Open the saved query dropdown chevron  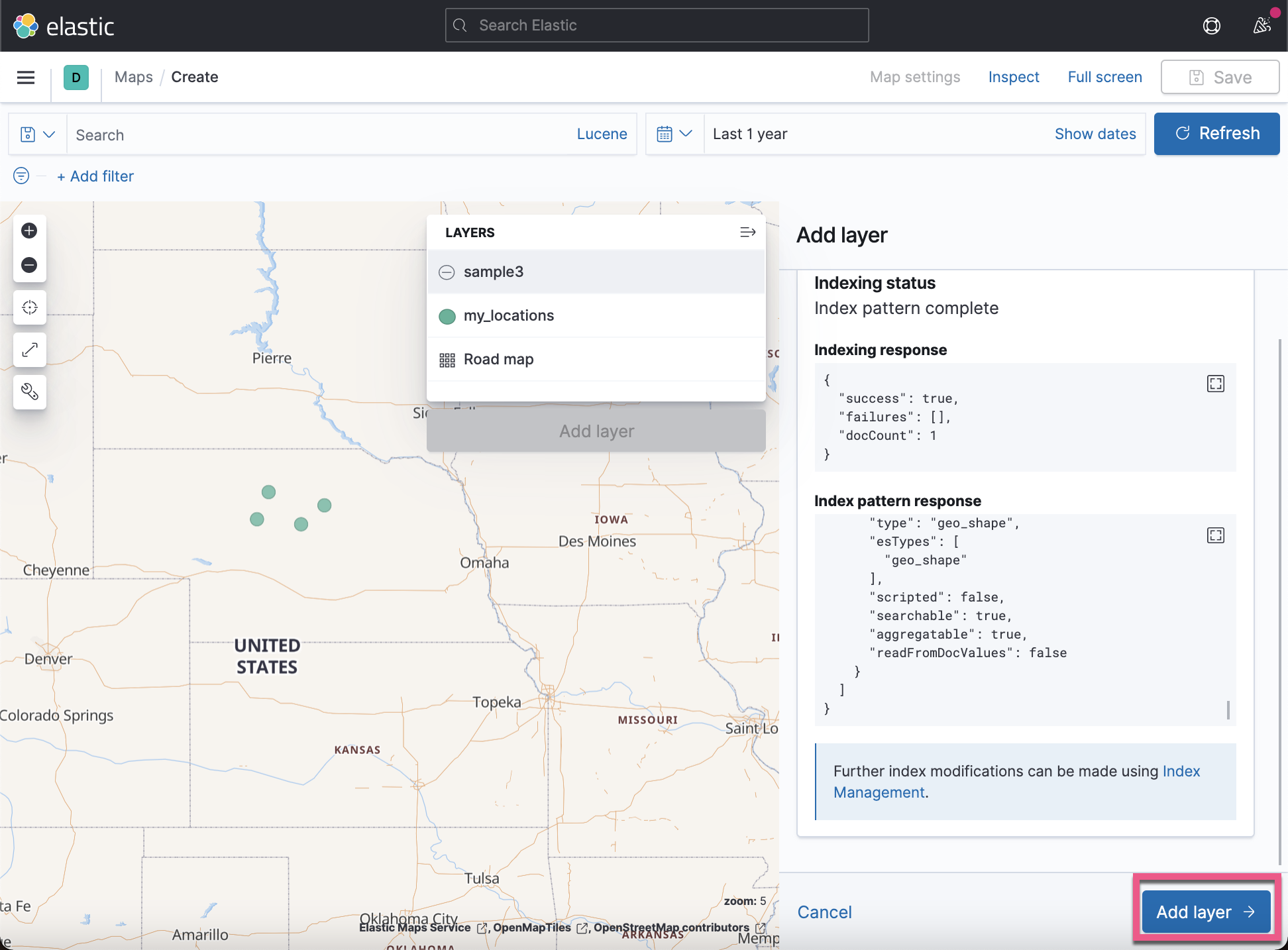point(48,134)
